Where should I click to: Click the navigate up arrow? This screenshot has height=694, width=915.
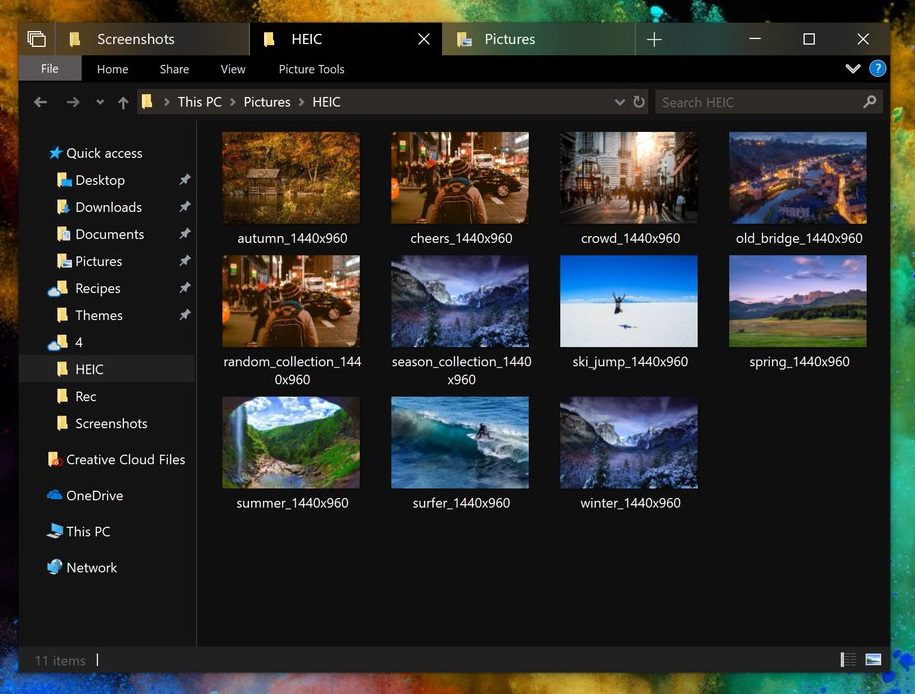(x=122, y=102)
